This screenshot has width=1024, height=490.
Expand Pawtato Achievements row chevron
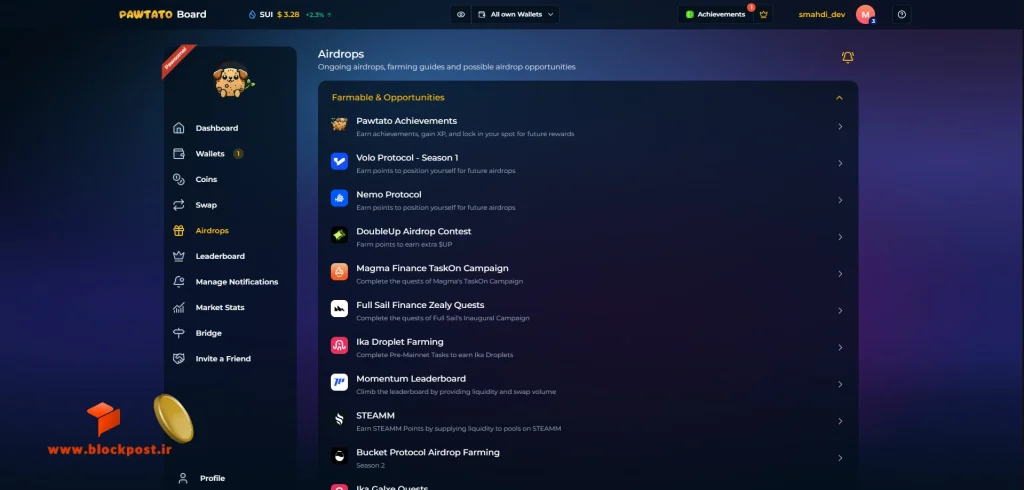point(840,127)
